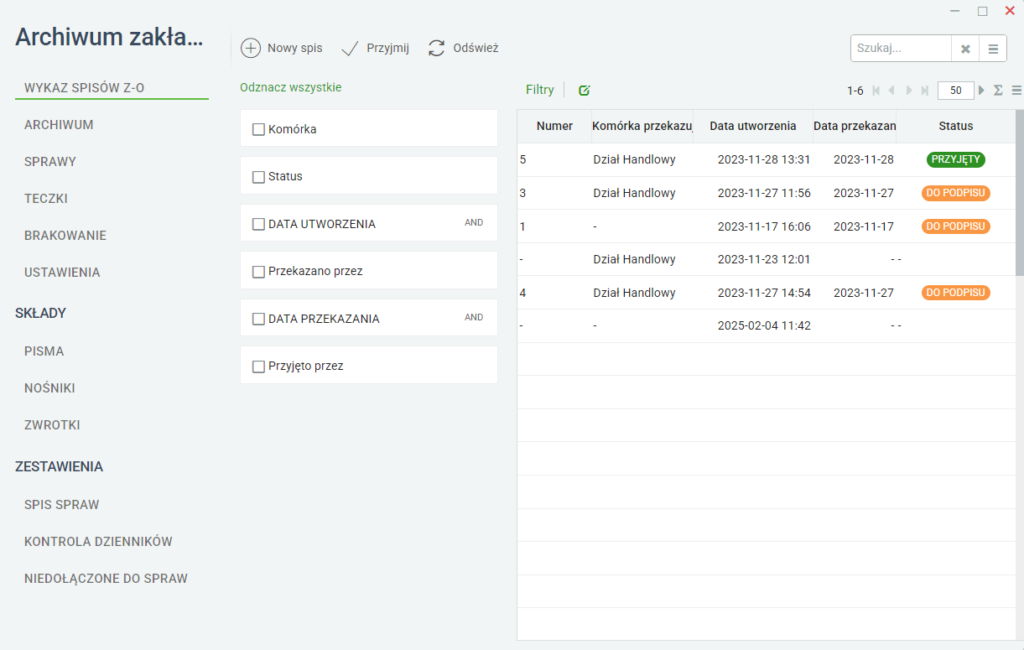Sort by Numer column header
Screen dimensions: 1024x650
coord(554,126)
